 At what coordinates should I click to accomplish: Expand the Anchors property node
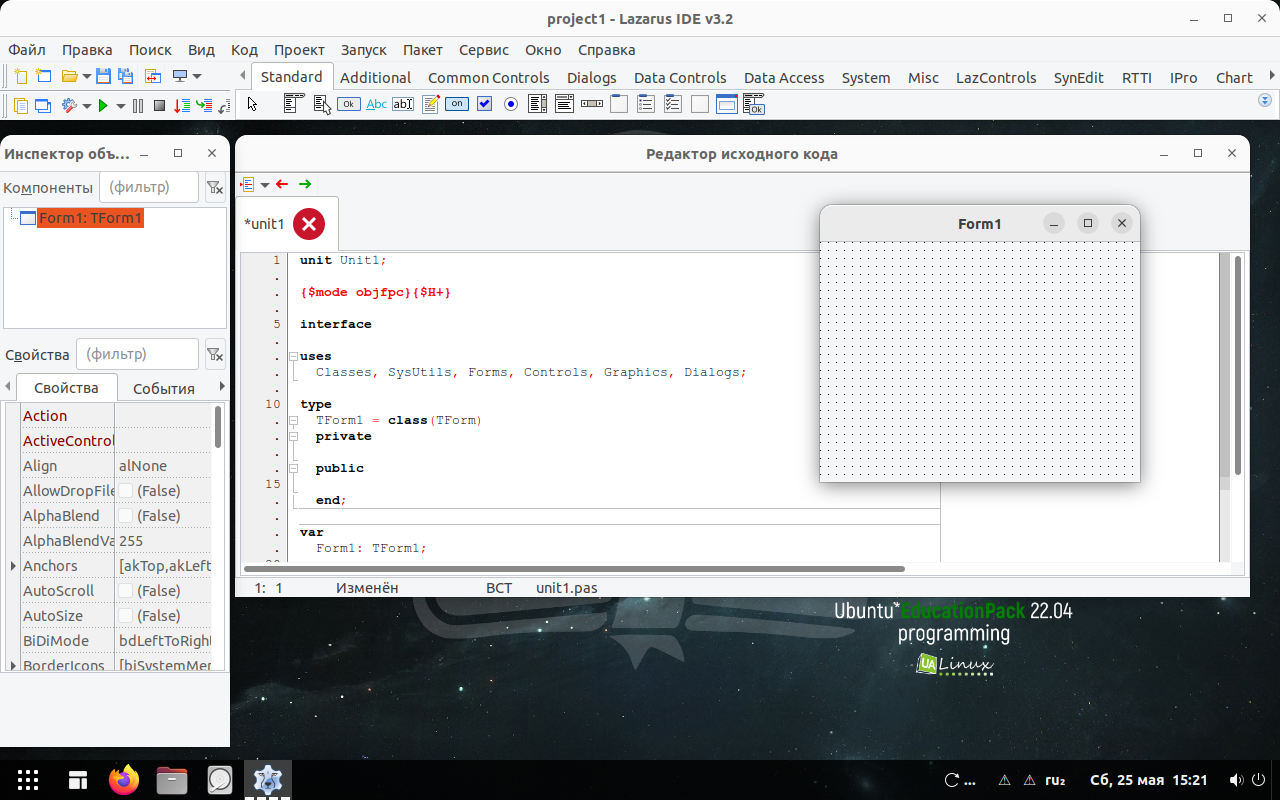(x=12, y=566)
